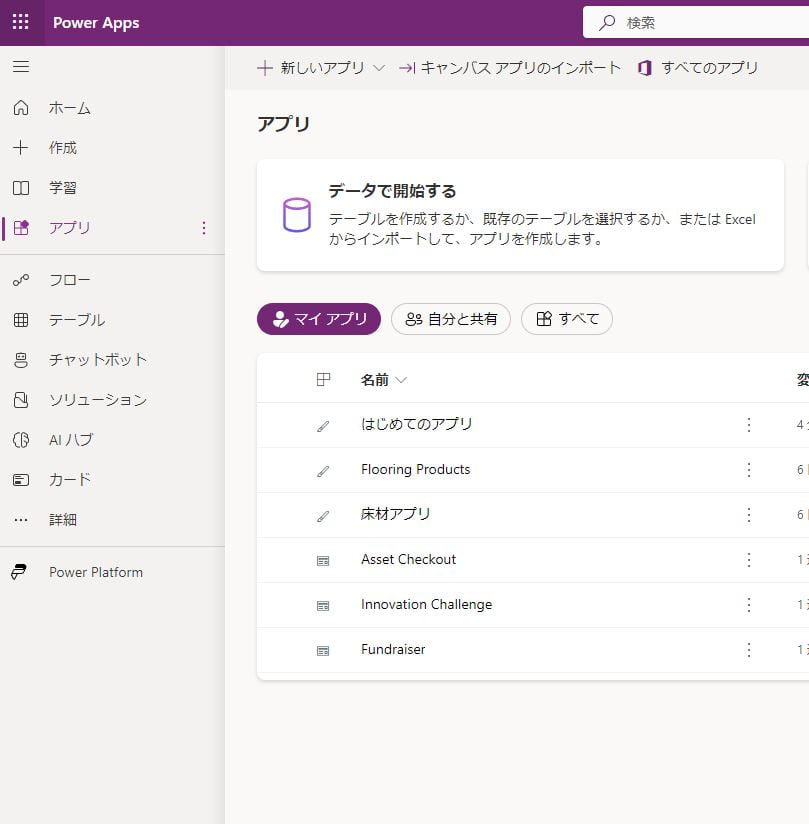Select the マイ アプリ filter pill
Viewport: 809px width, 824px height.
pyautogui.click(x=319, y=319)
